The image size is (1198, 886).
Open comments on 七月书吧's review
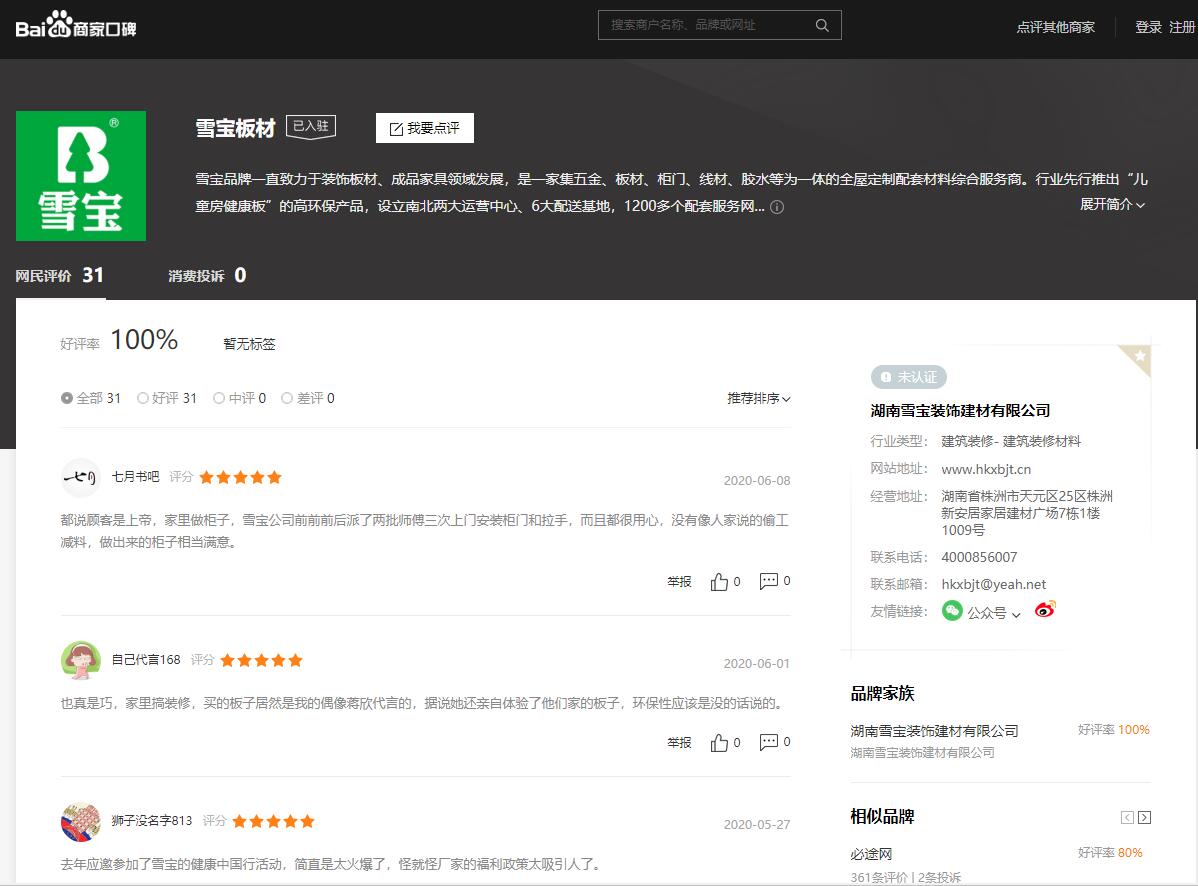coord(769,581)
